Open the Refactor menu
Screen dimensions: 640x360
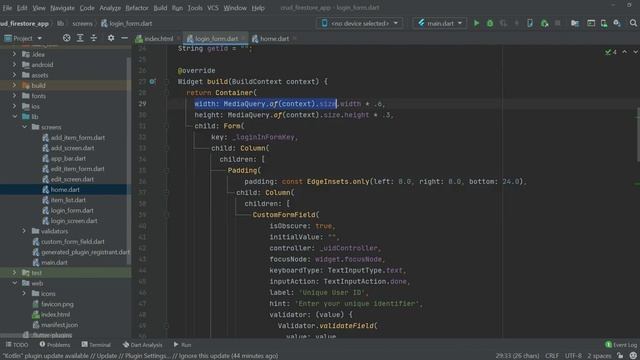click(137, 8)
